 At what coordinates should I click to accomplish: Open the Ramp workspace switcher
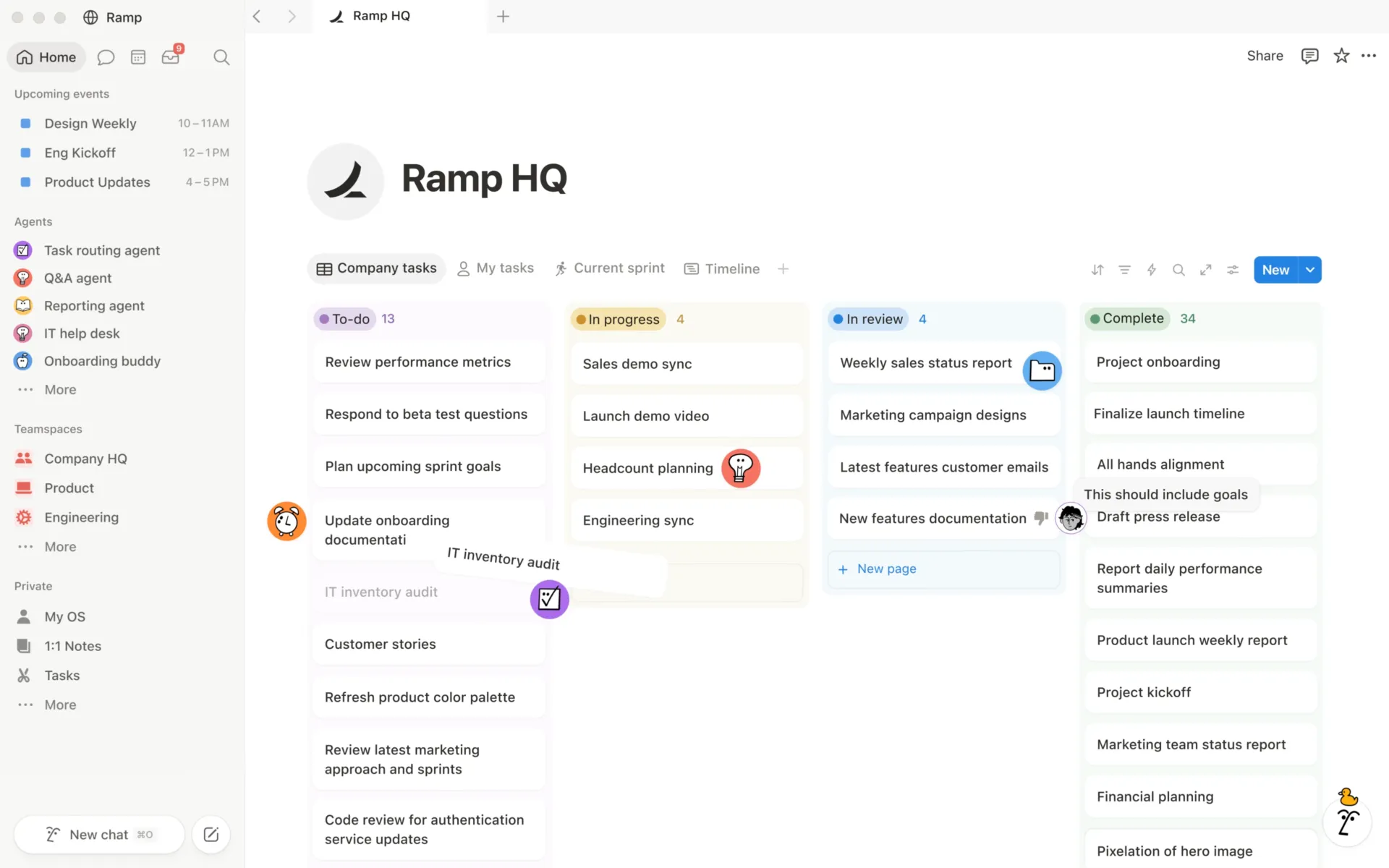(x=113, y=17)
